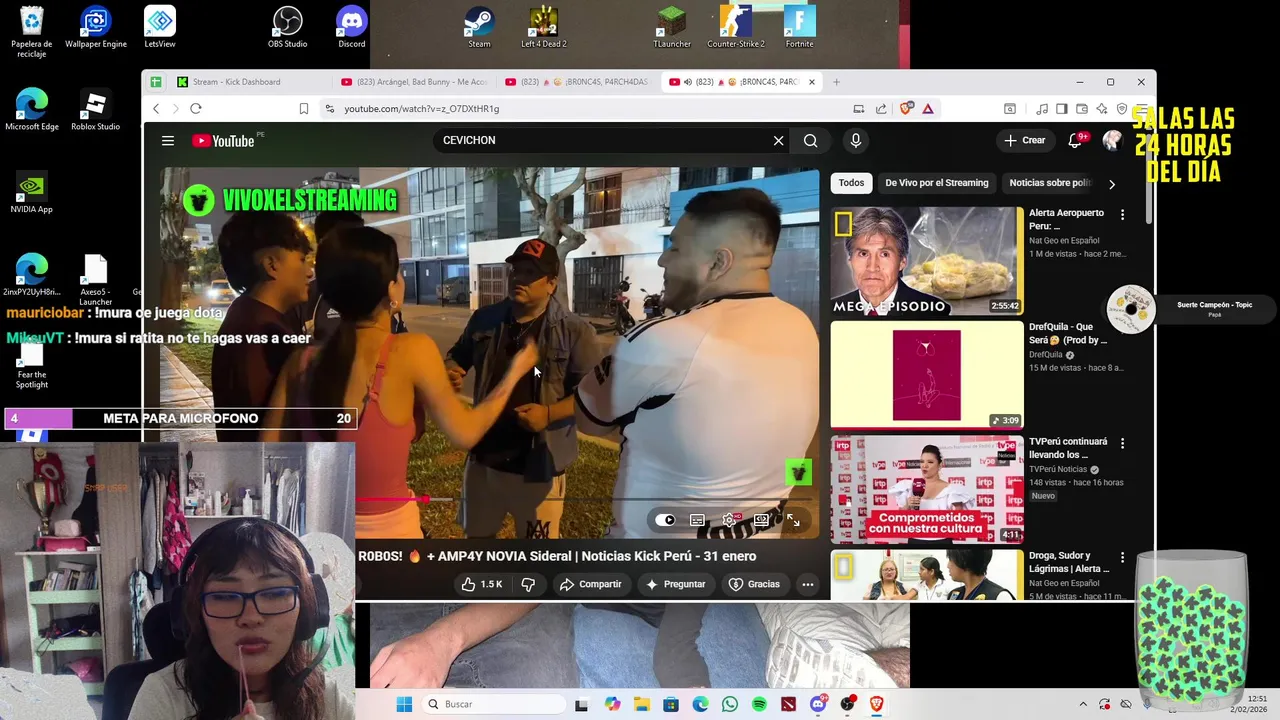Start voice search with the microphone
This screenshot has height=720, width=1280.
click(x=855, y=141)
